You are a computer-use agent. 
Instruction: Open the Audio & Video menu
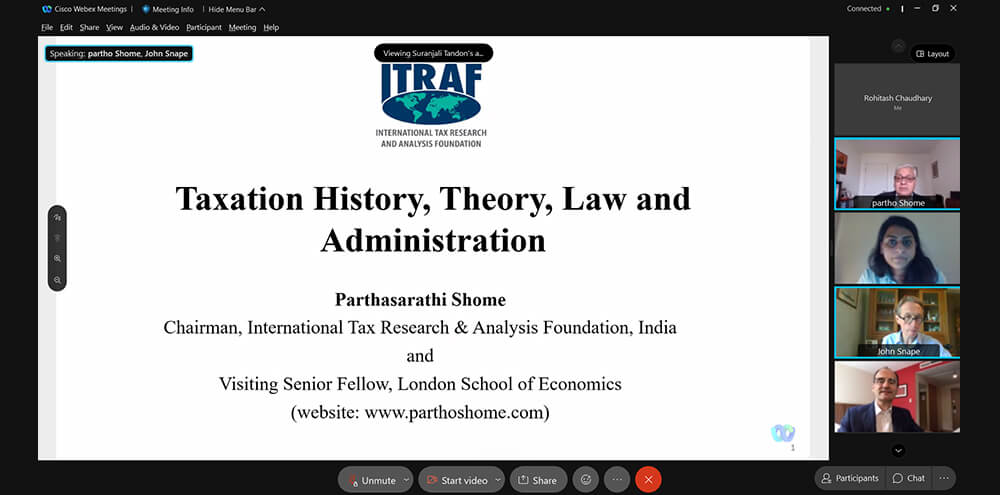tap(154, 27)
